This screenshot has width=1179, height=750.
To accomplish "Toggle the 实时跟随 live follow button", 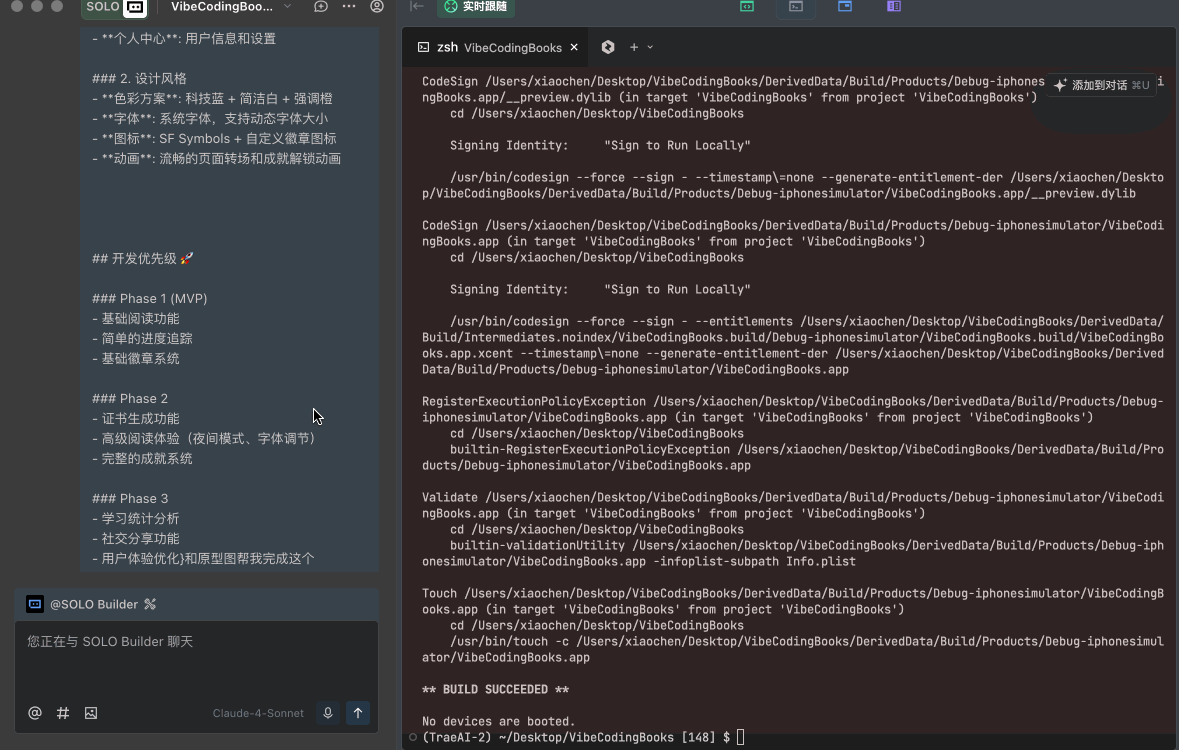I will pyautogui.click(x=477, y=7).
